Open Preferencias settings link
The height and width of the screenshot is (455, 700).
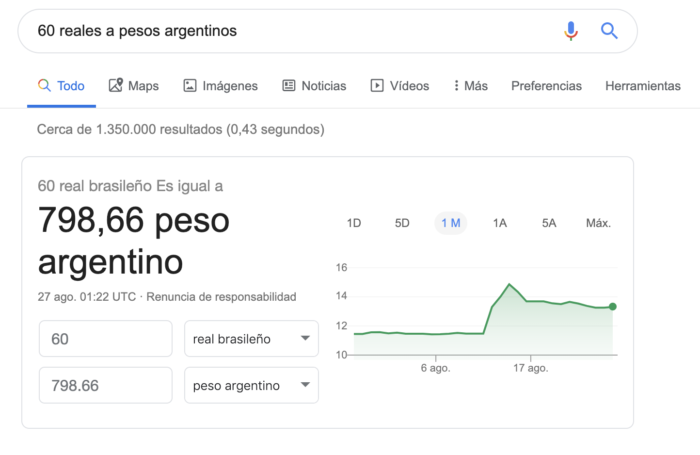546,86
